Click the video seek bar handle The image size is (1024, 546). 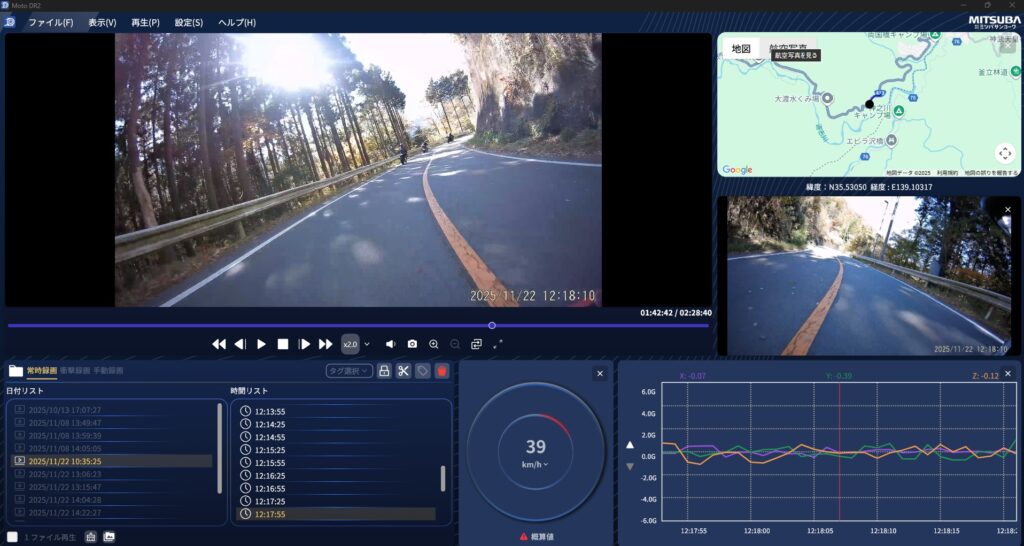(x=492, y=325)
